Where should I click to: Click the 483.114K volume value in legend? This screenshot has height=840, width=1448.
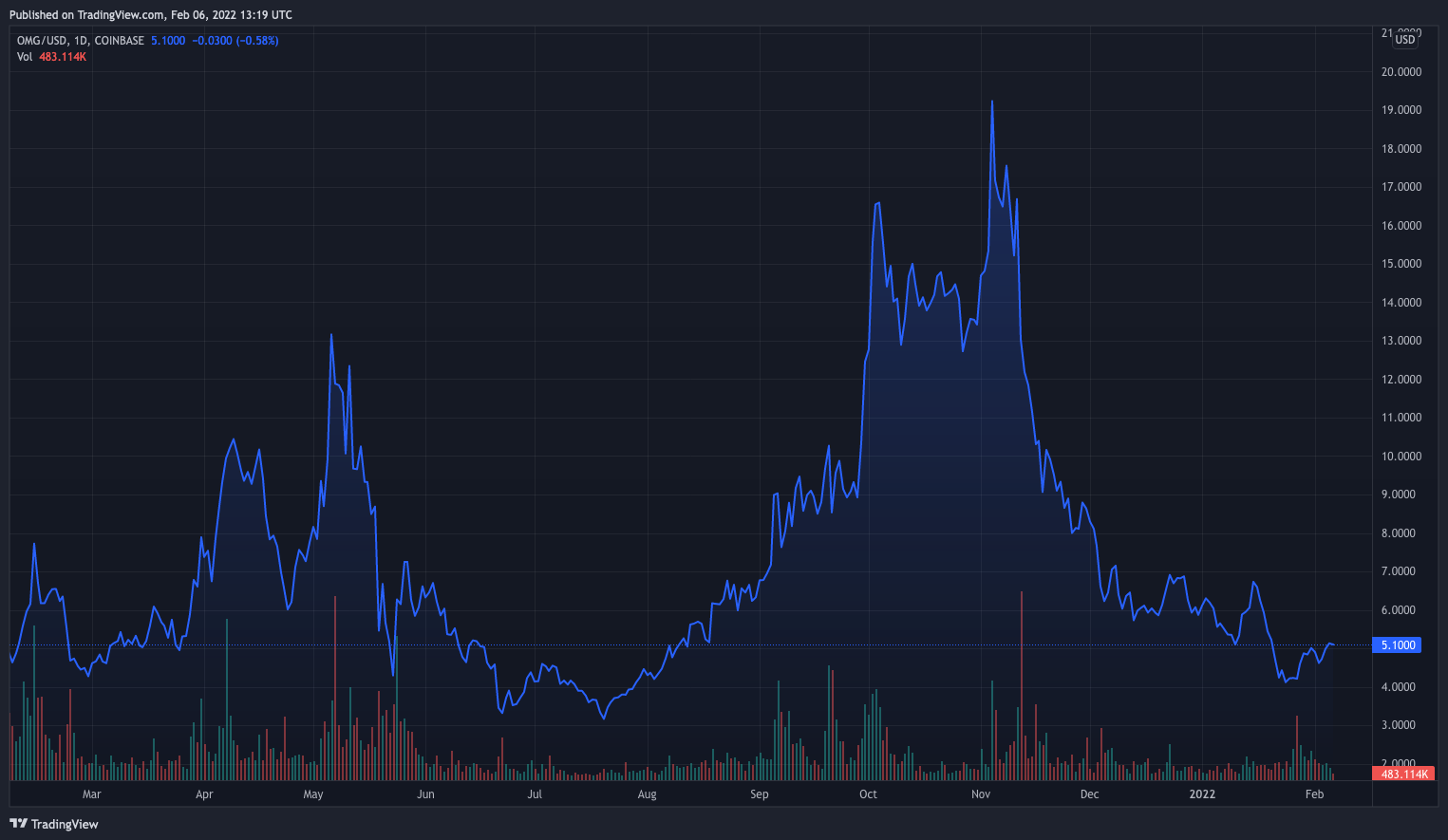(62, 56)
